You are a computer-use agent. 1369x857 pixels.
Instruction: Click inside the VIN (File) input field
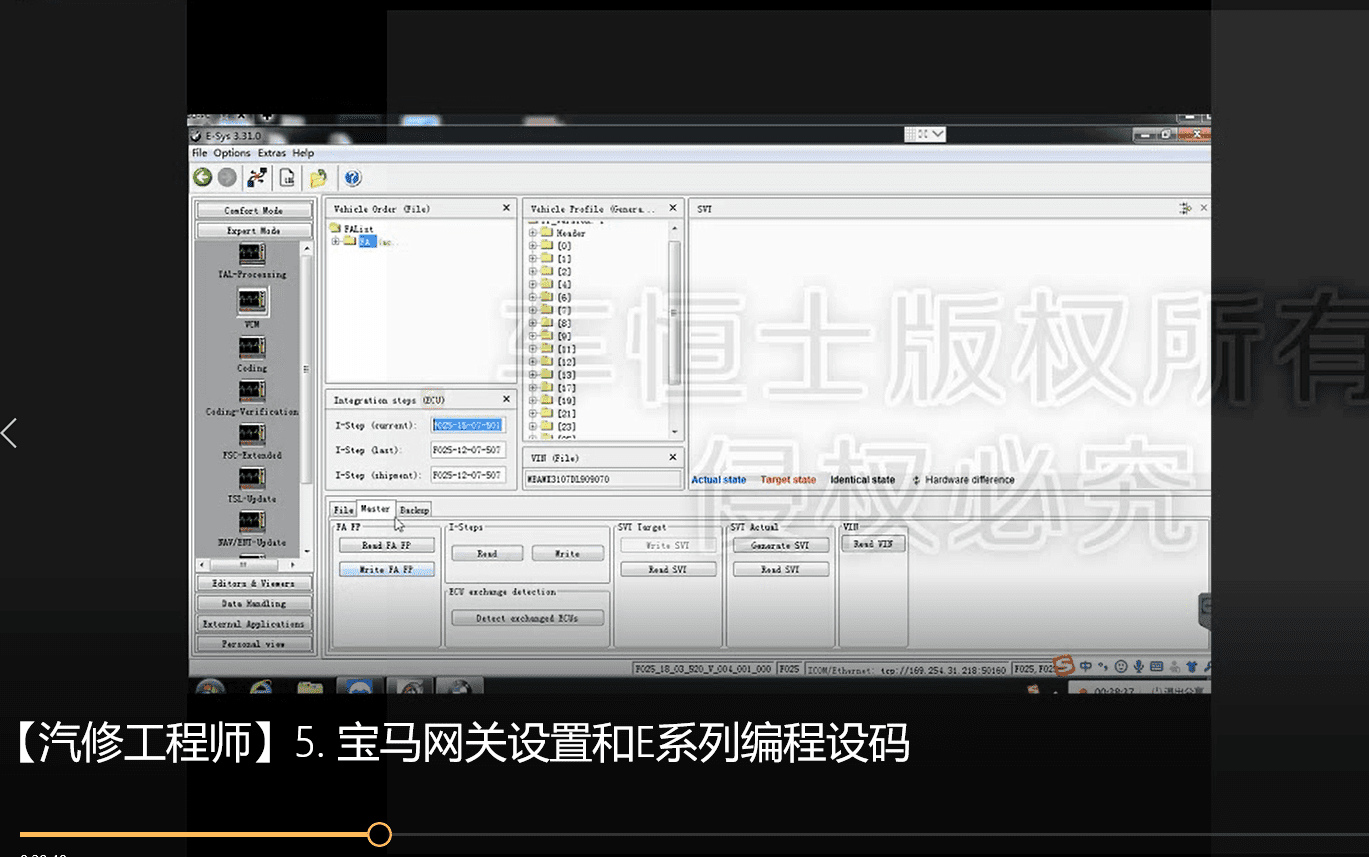[601, 478]
